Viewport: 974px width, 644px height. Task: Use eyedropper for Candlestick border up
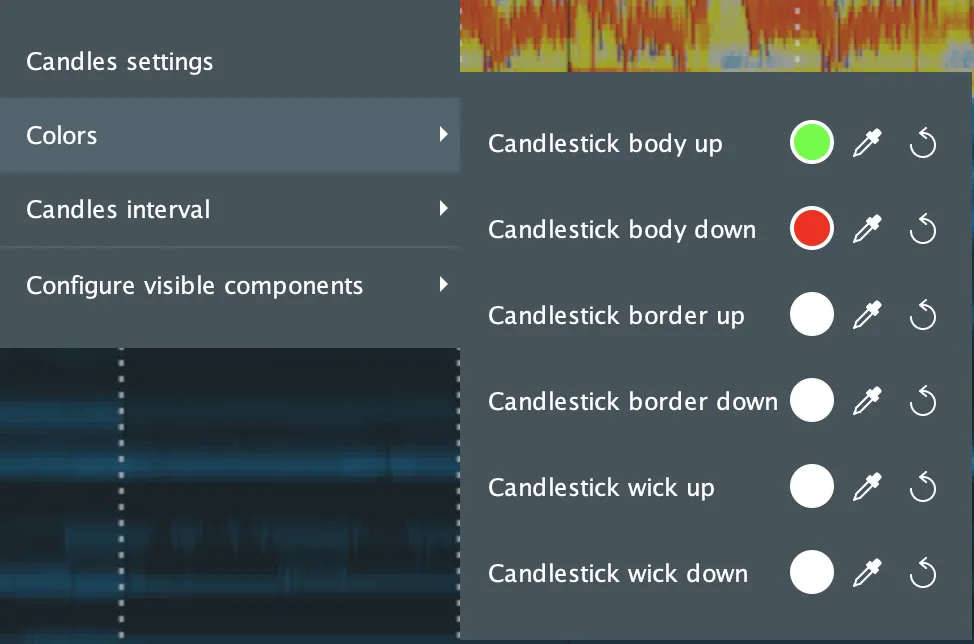pos(866,316)
